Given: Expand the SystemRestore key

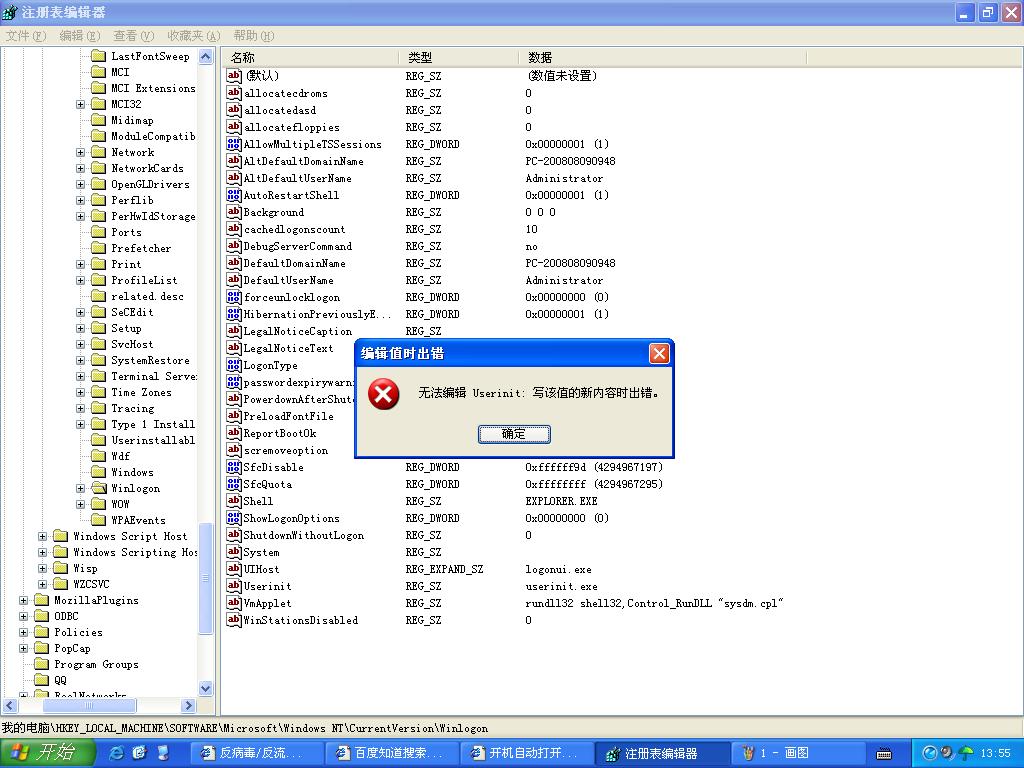Looking at the screenshot, I should click(x=80, y=360).
